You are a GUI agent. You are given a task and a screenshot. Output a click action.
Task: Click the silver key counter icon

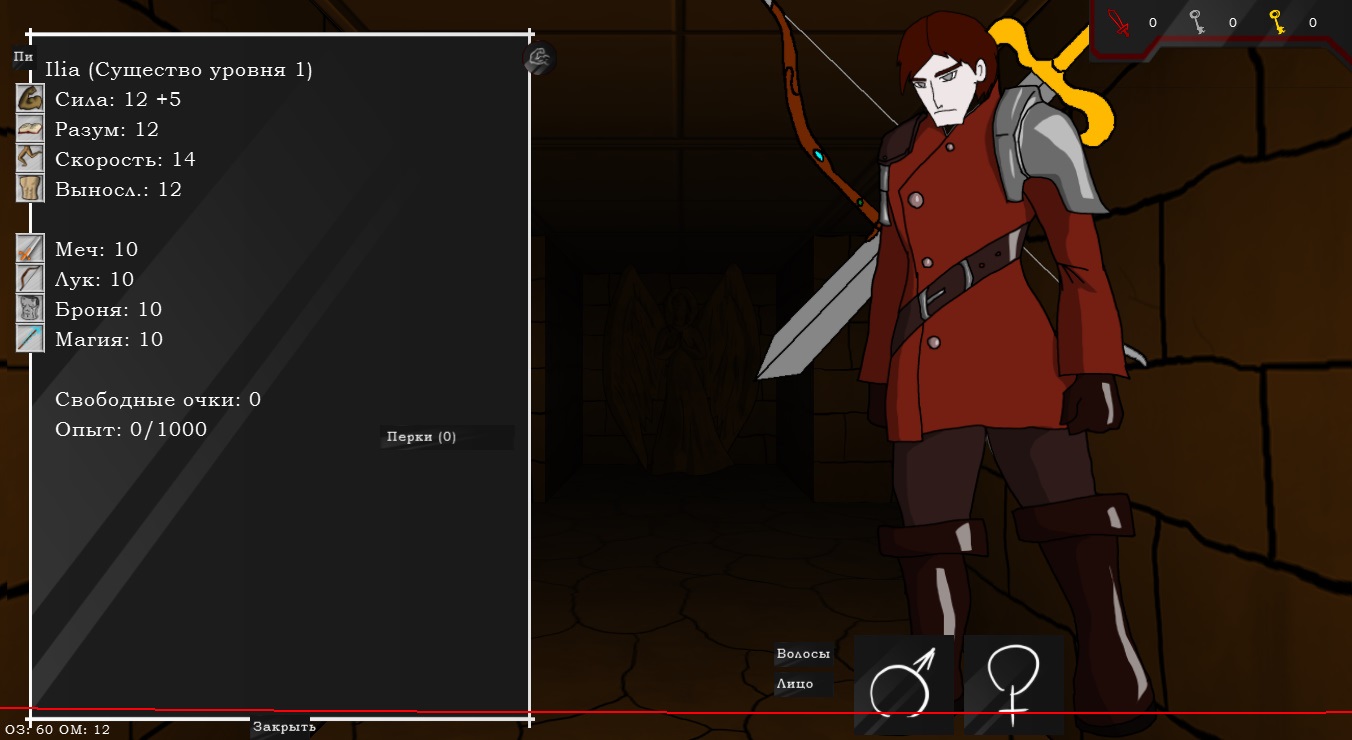click(x=1197, y=22)
